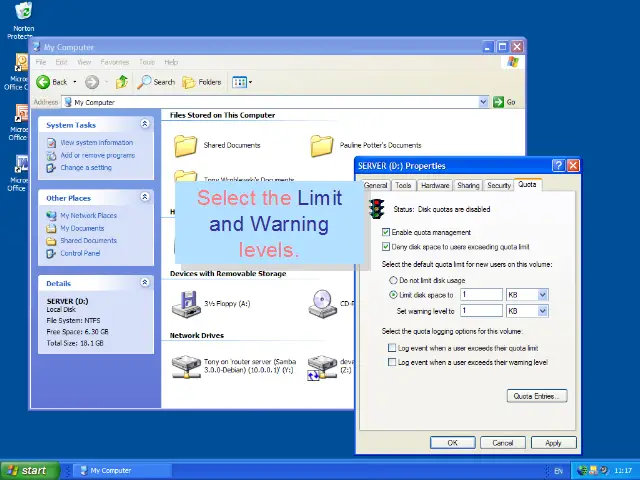Screen dimensions: 640x480
Task: Select the Z: network drive icon
Action: coord(322,367)
